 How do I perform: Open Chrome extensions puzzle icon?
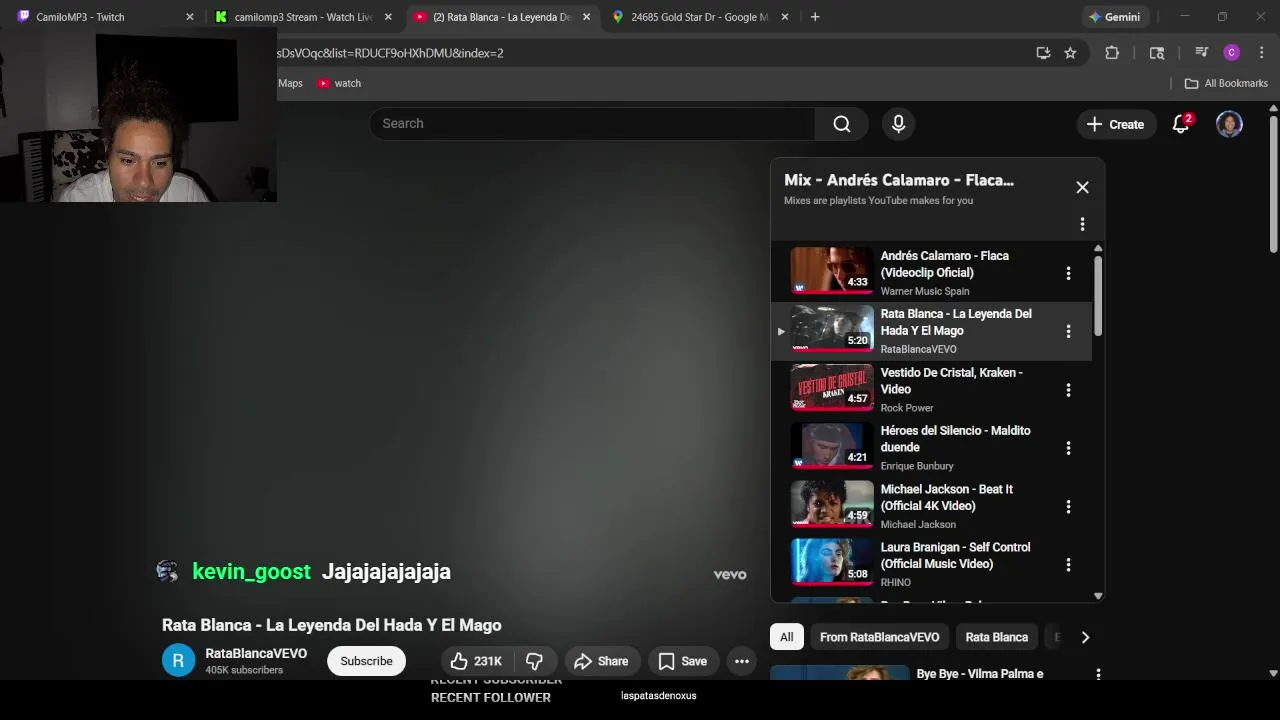pyautogui.click(x=1112, y=53)
